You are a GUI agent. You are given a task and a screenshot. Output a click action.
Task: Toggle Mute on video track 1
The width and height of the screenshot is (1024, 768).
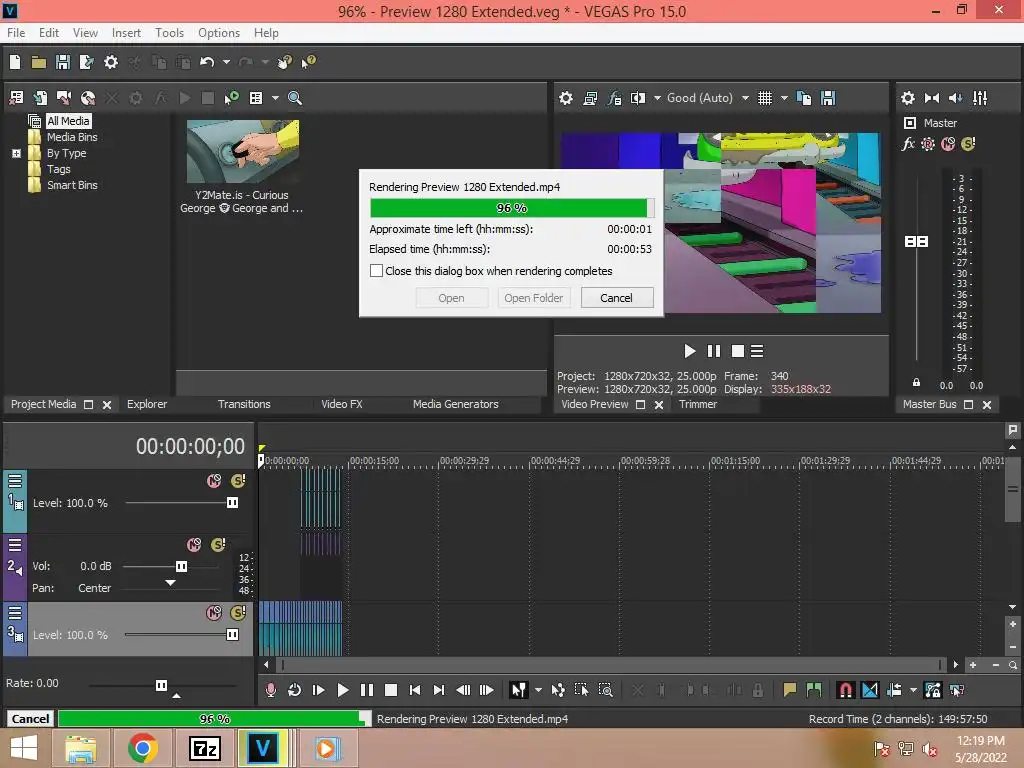click(214, 481)
